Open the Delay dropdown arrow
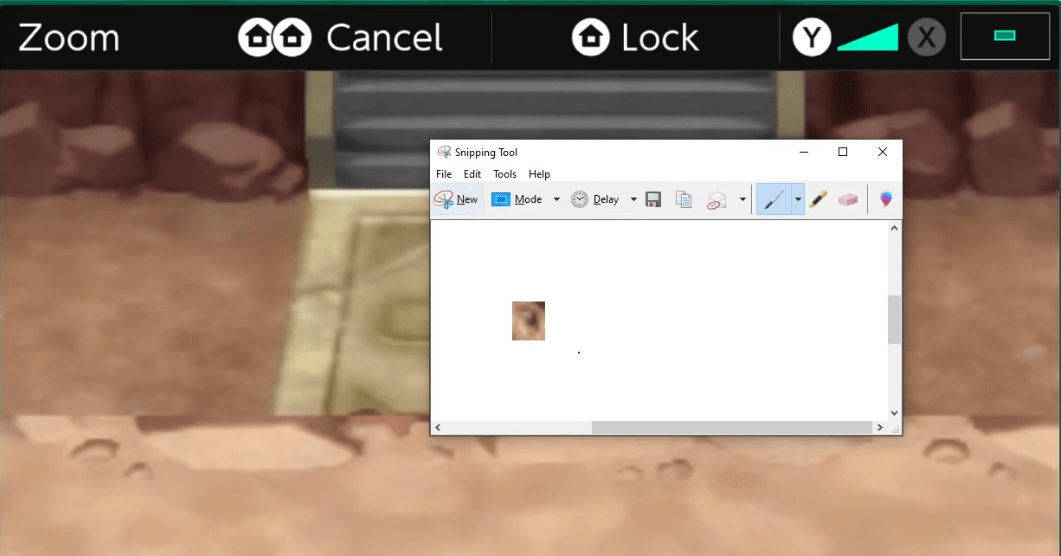The image size is (1061, 556). tap(633, 200)
